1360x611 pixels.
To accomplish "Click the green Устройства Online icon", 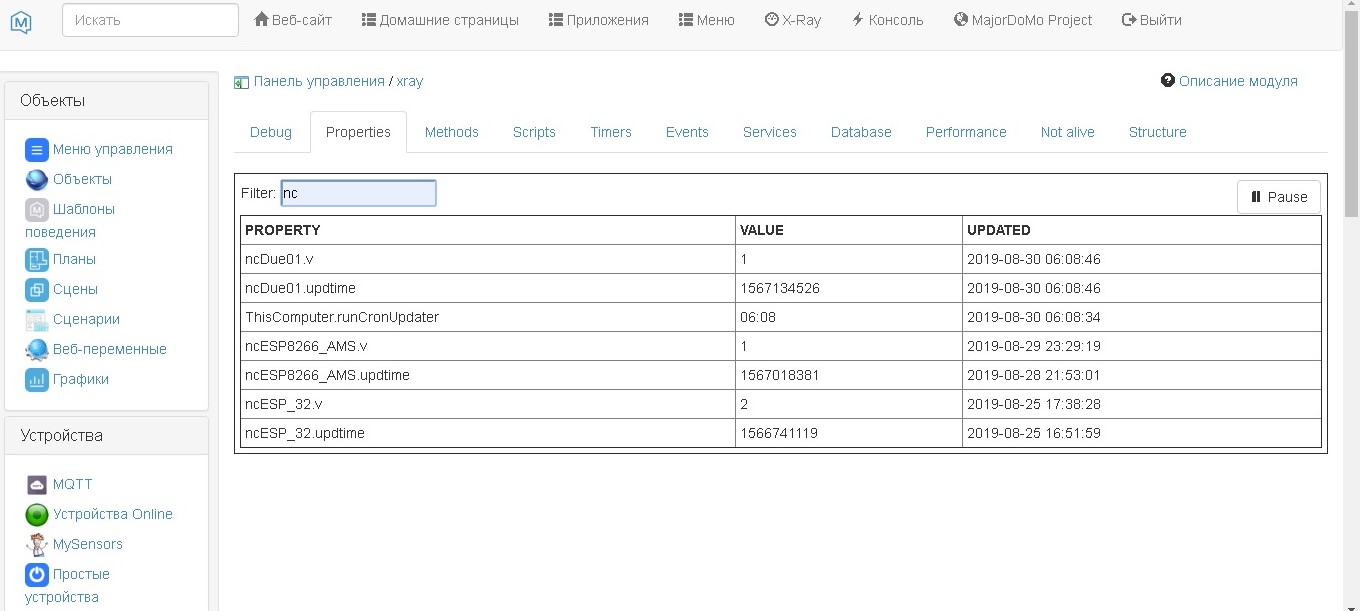I will pos(37,515).
